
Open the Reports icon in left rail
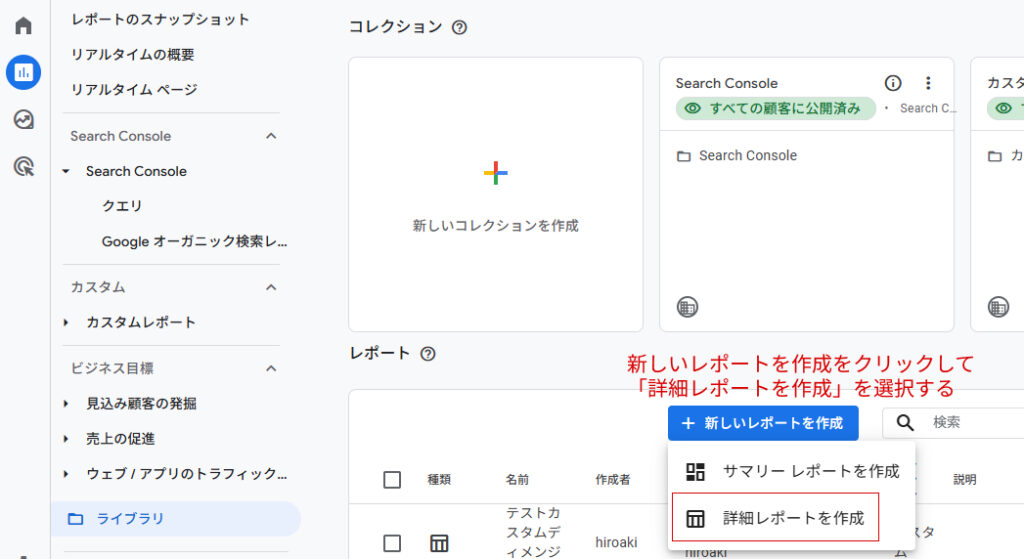point(23,72)
